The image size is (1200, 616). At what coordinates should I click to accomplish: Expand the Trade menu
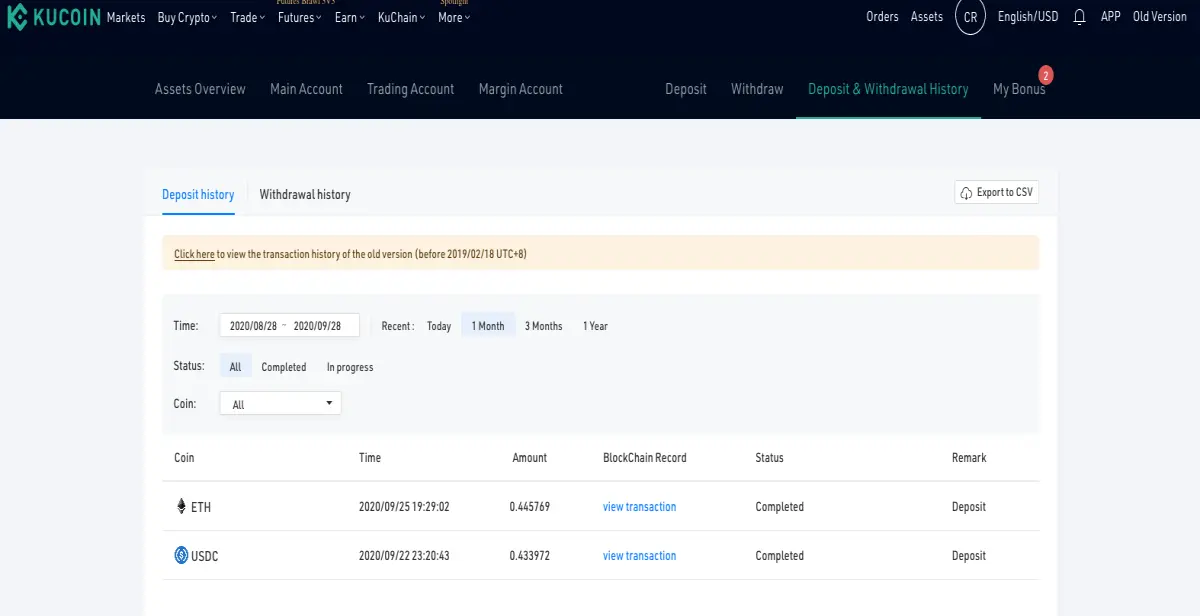pos(247,17)
